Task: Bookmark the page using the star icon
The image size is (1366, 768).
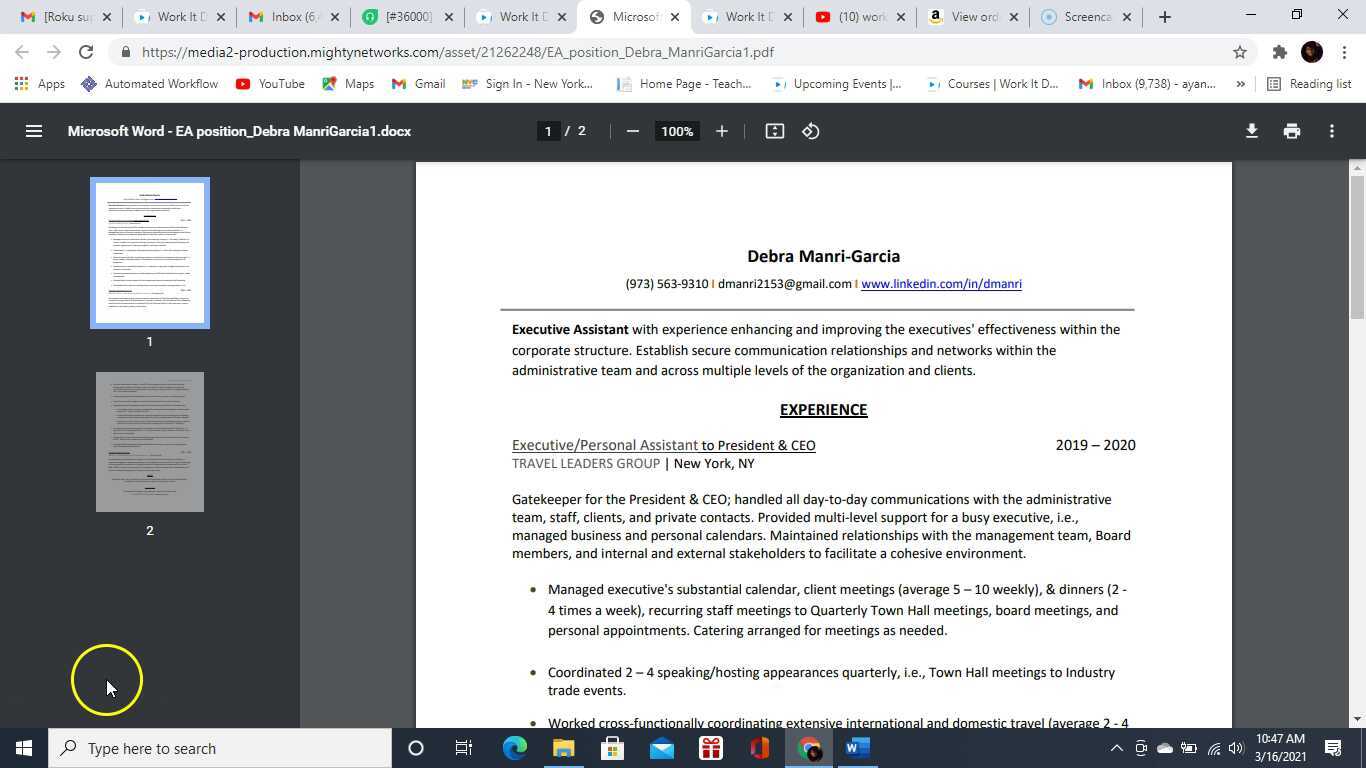Action: [1240, 51]
